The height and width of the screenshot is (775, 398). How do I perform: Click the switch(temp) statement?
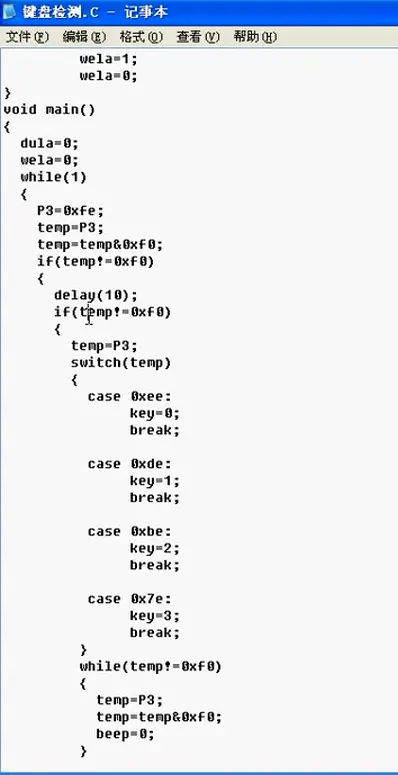pyautogui.click(x=121, y=363)
